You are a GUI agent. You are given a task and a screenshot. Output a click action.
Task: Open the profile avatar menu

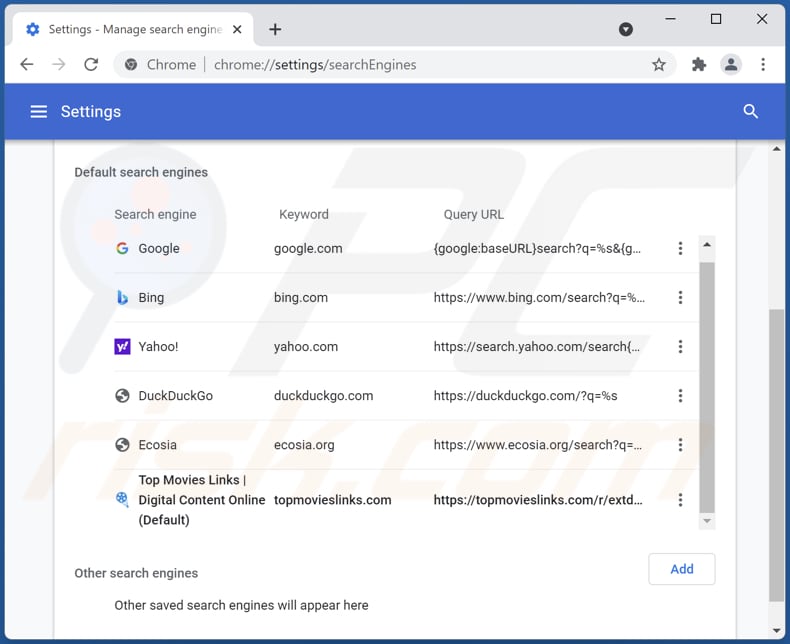click(x=731, y=65)
